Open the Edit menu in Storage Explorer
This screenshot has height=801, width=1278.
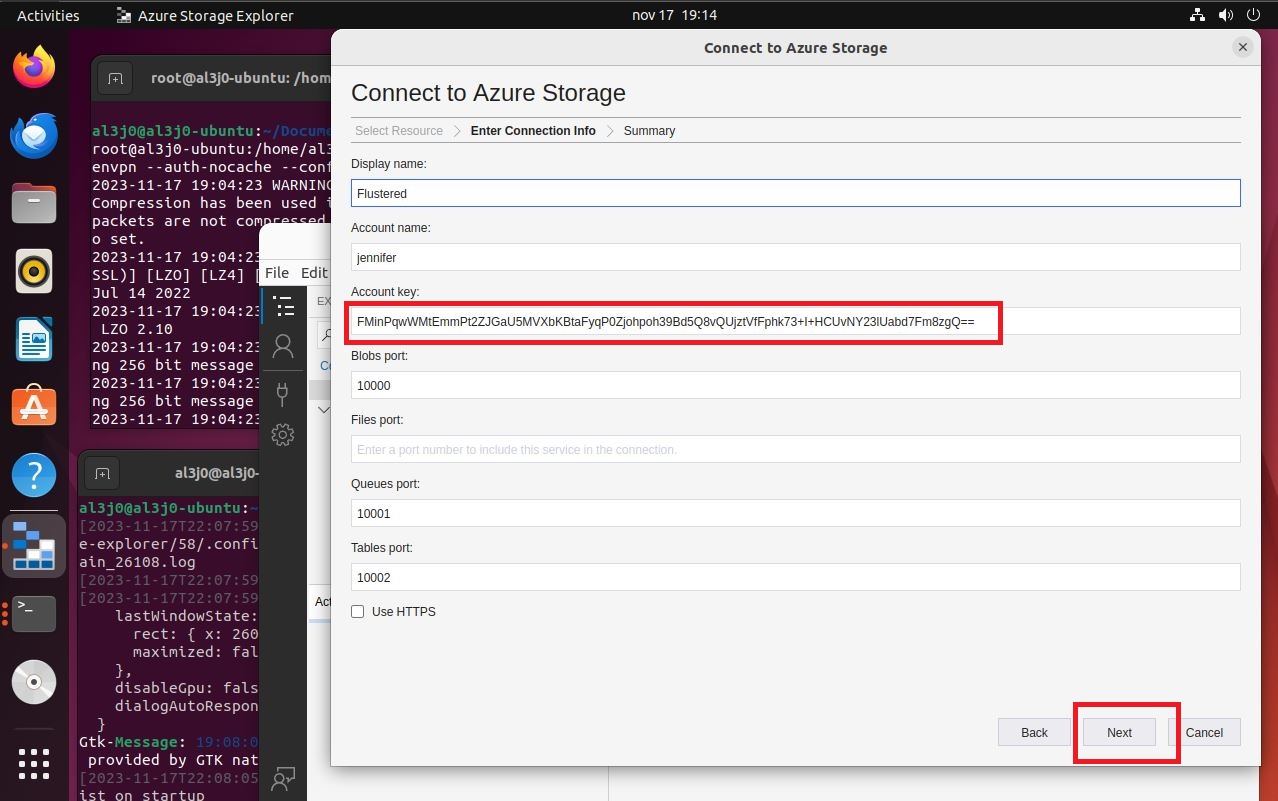coord(314,272)
